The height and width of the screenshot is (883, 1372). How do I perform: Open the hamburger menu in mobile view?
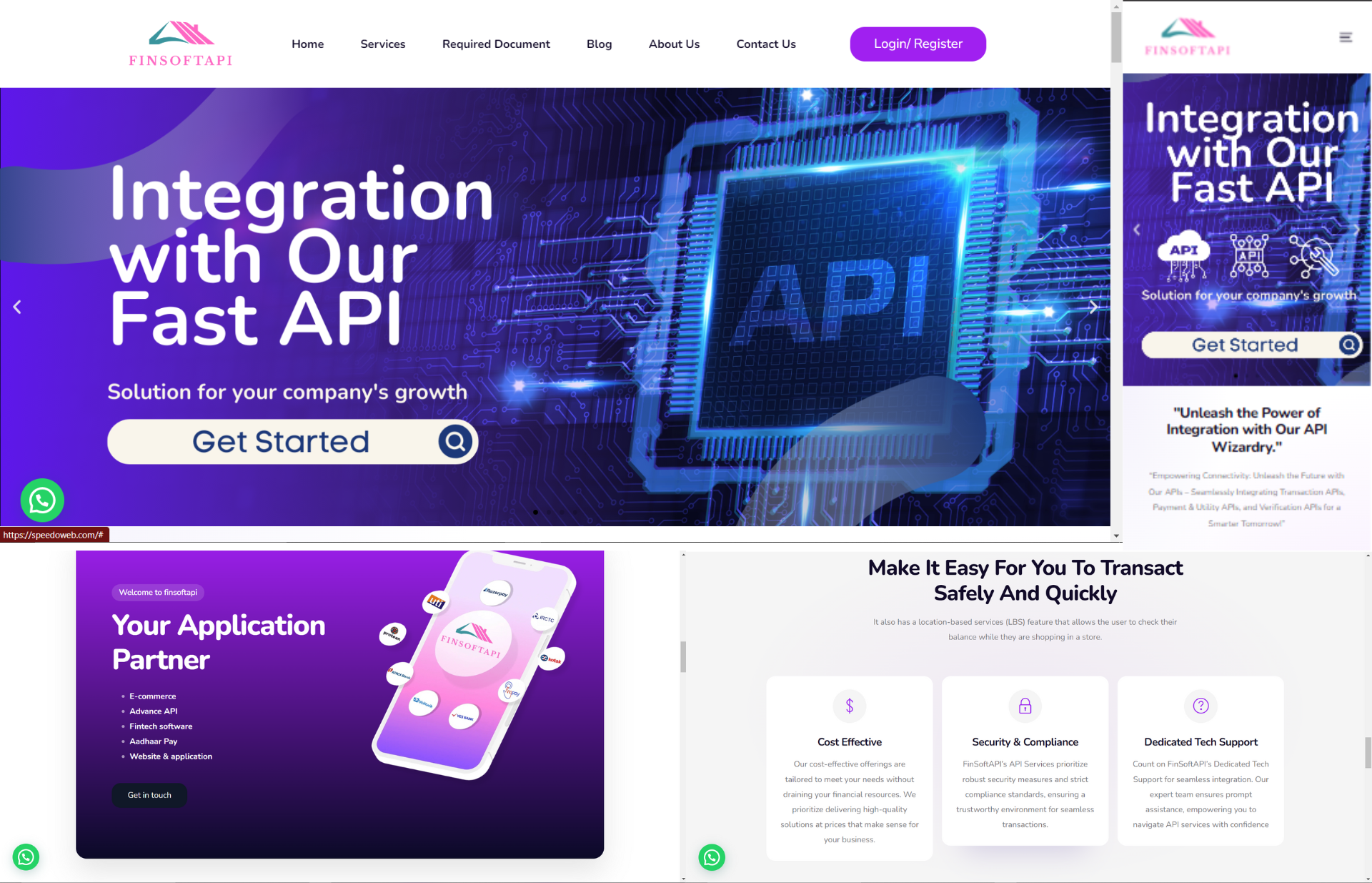1346,37
